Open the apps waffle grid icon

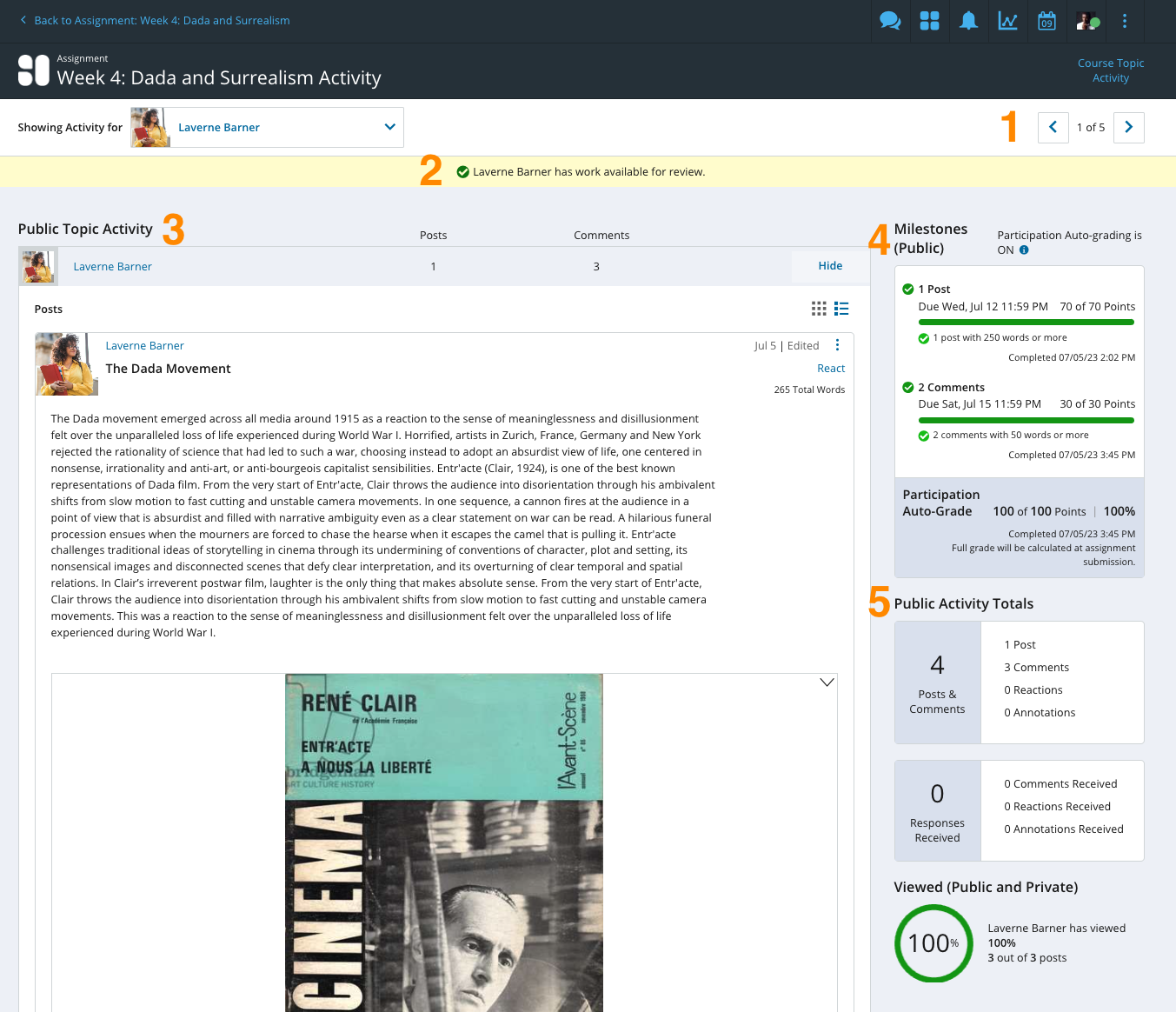(x=929, y=20)
